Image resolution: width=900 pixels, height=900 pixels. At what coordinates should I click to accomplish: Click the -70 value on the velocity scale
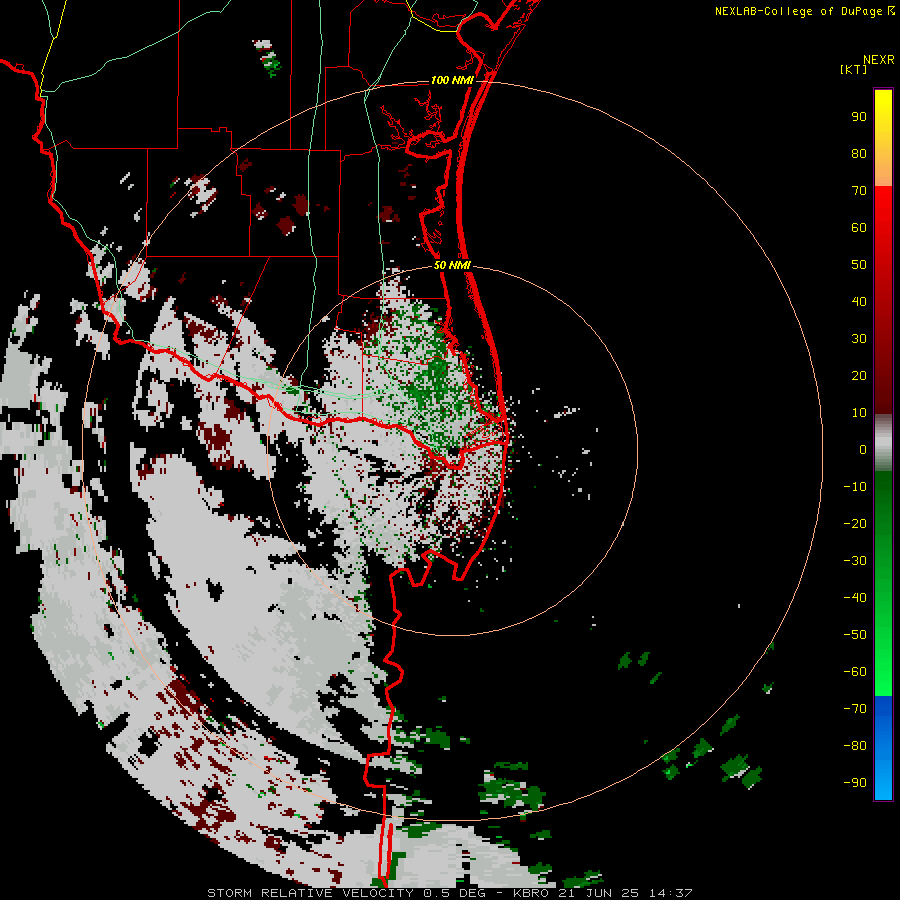pyautogui.click(x=855, y=709)
